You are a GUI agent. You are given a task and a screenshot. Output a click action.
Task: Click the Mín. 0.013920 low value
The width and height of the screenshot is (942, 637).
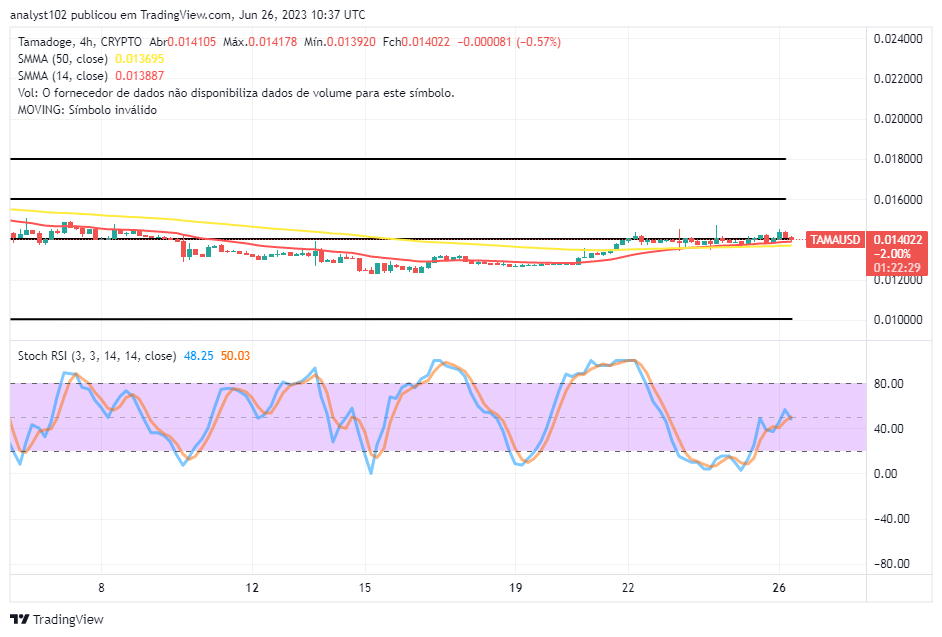339,42
